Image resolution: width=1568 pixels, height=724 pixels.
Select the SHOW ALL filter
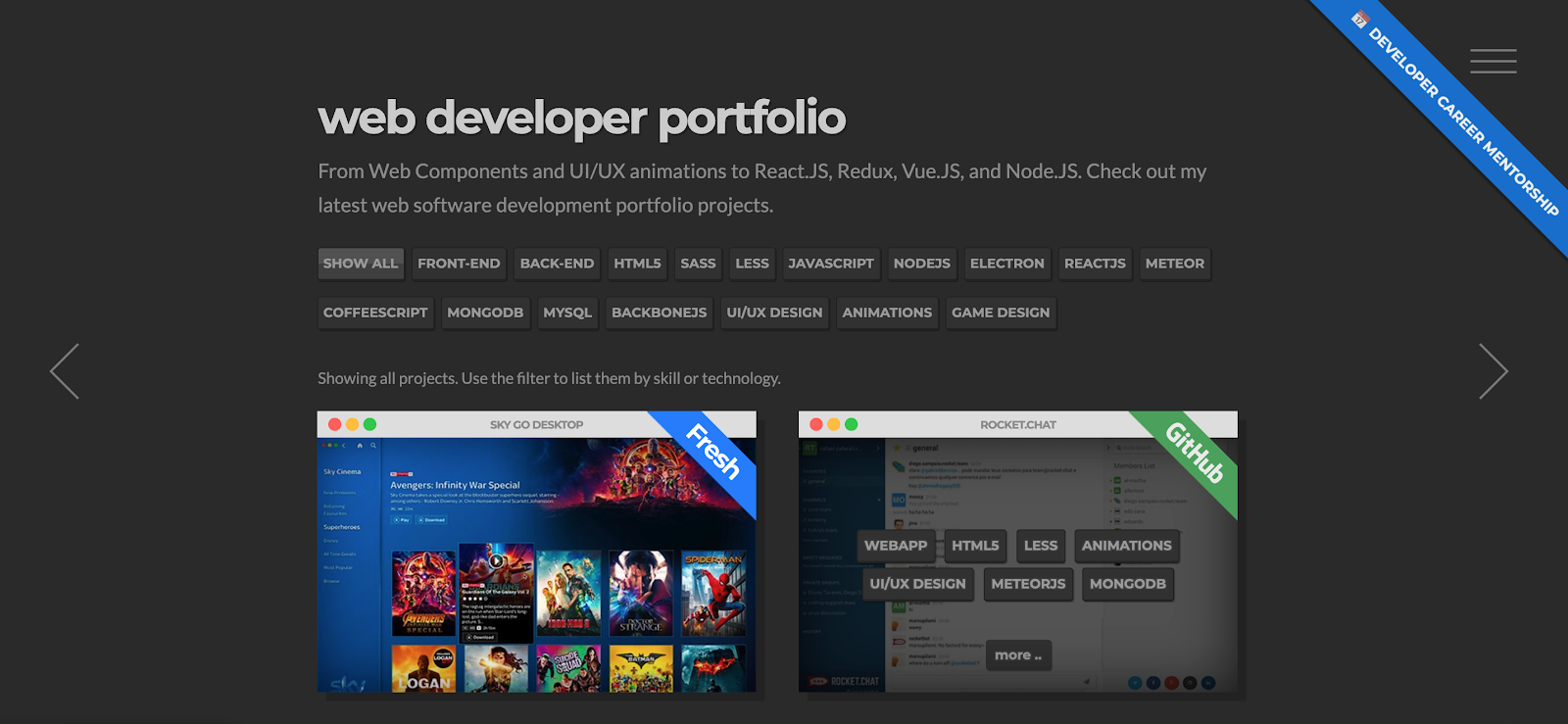pyautogui.click(x=361, y=264)
